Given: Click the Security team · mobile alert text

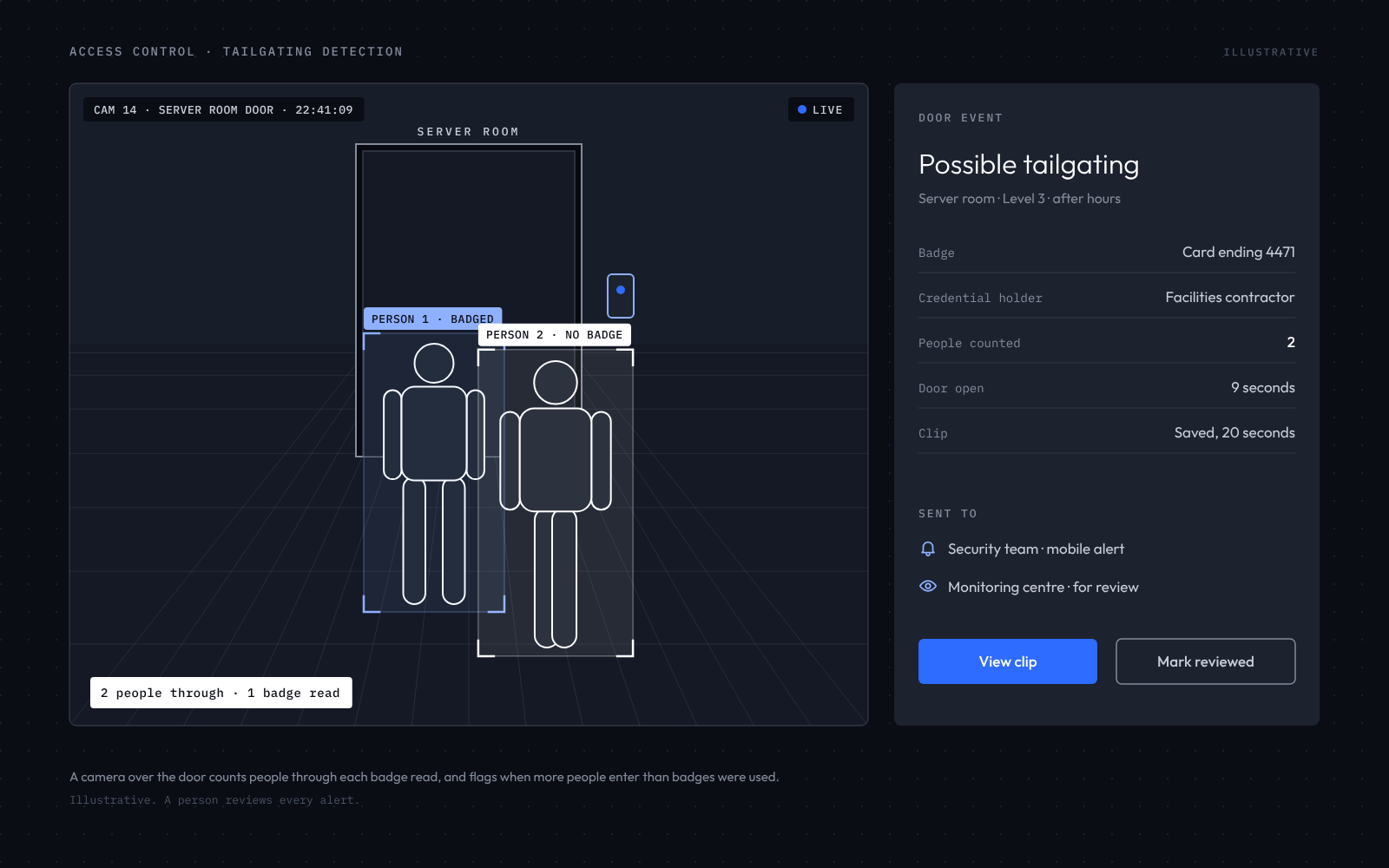Looking at the screenshot, I should tap(1036, 549).
